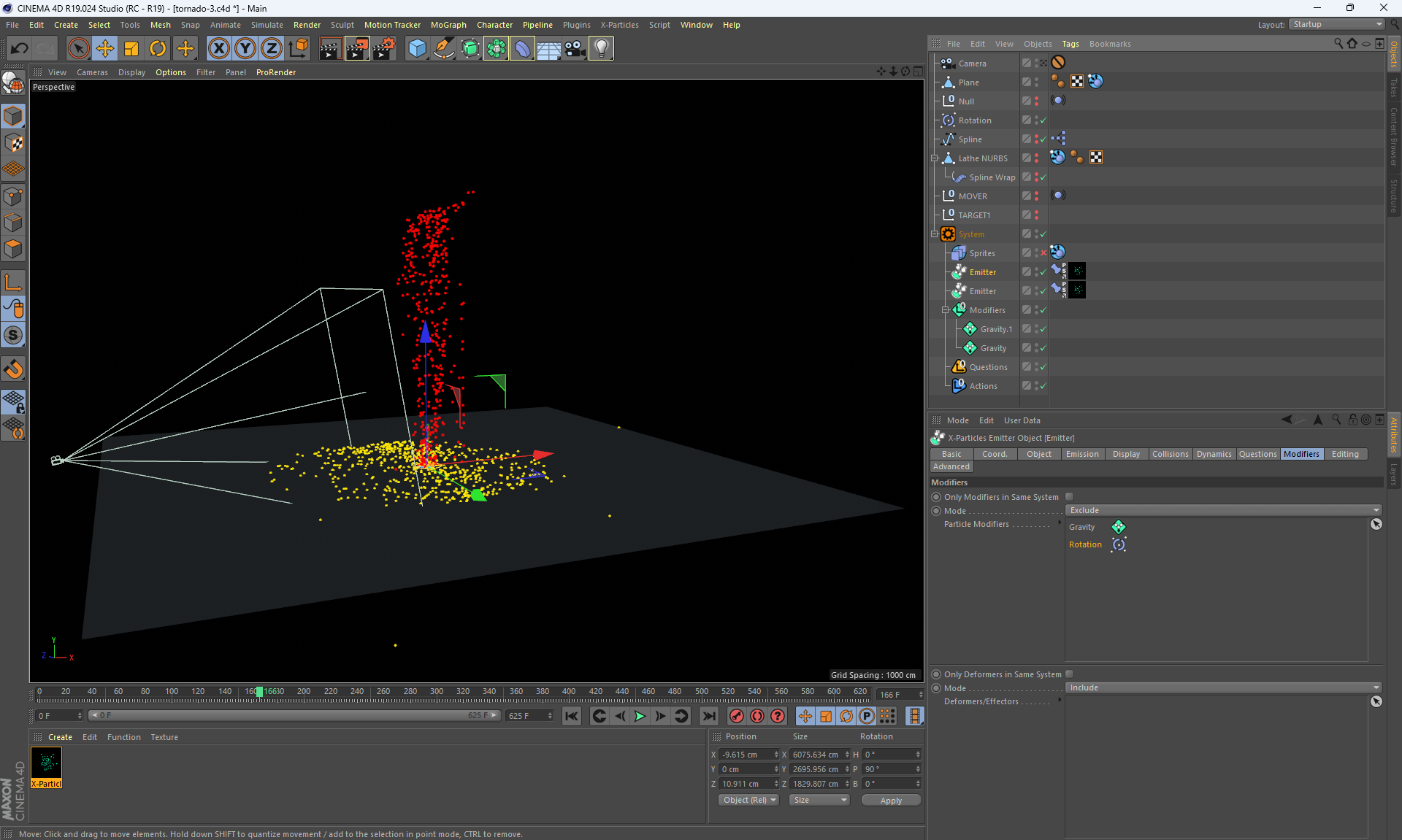The image size is (1402, 840).
Task: Select the Rotate tool in toolbar
Action: (158, 49)
